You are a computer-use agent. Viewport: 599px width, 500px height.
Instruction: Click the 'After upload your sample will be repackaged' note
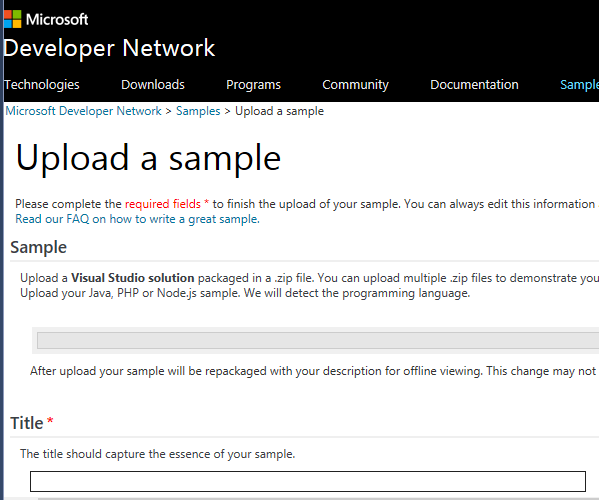(x=313, y=371)
